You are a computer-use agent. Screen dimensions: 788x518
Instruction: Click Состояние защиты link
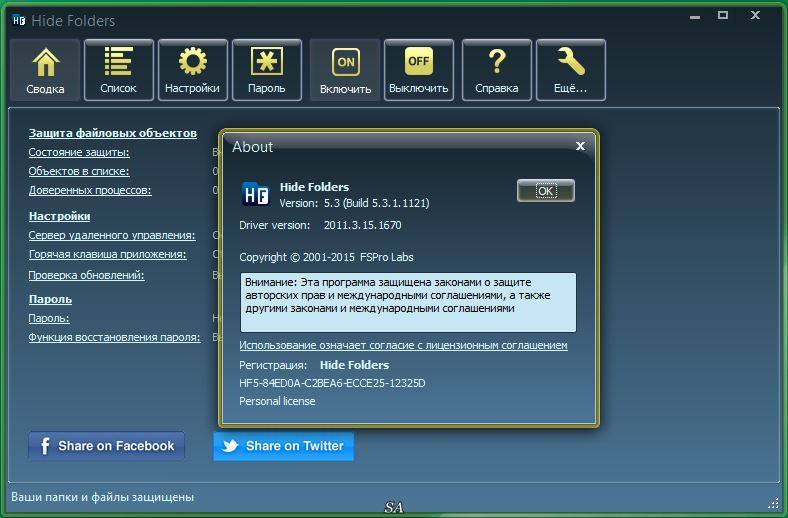click(79, 152)
